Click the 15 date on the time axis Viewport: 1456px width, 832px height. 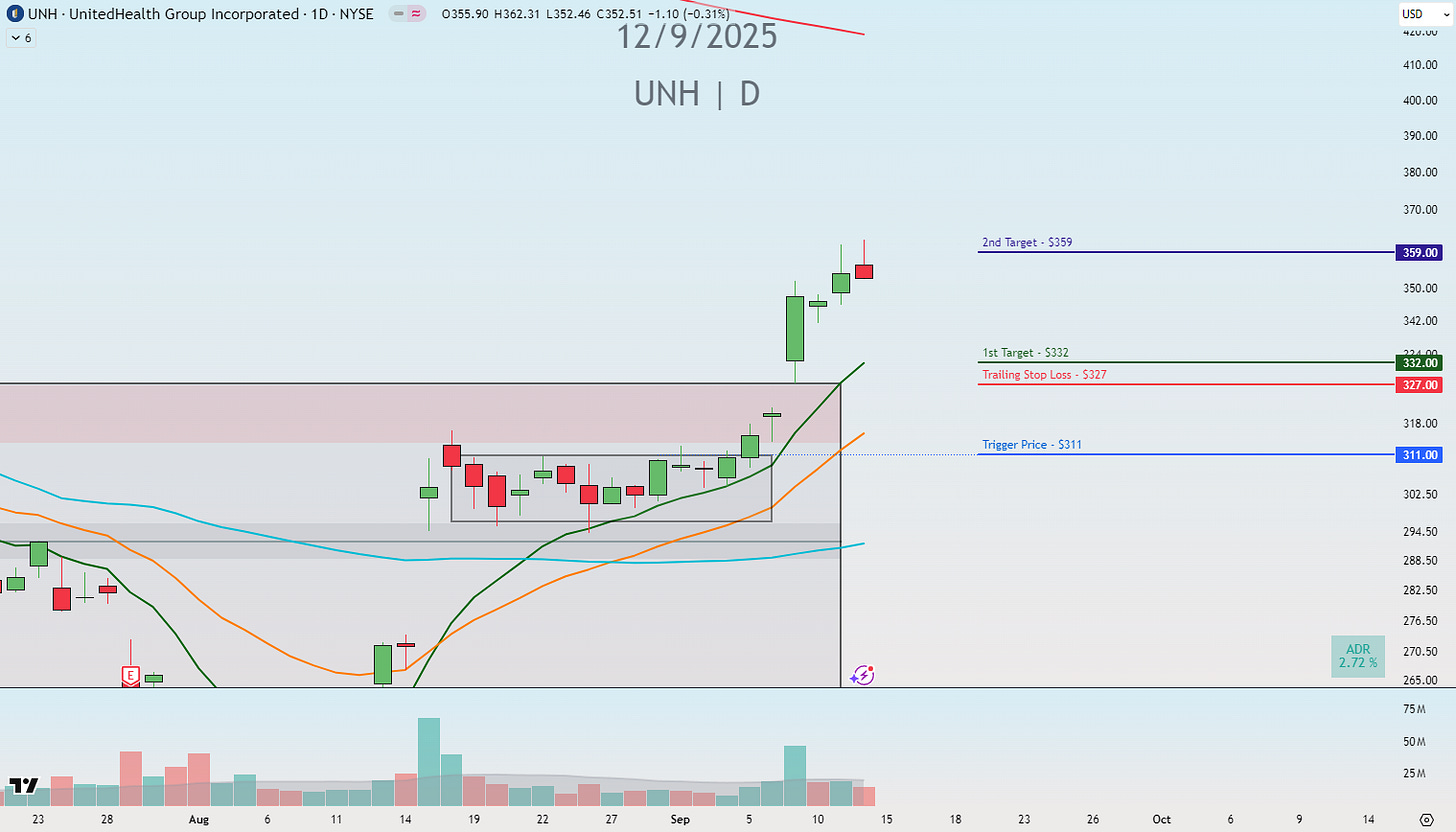pos(886,818)
